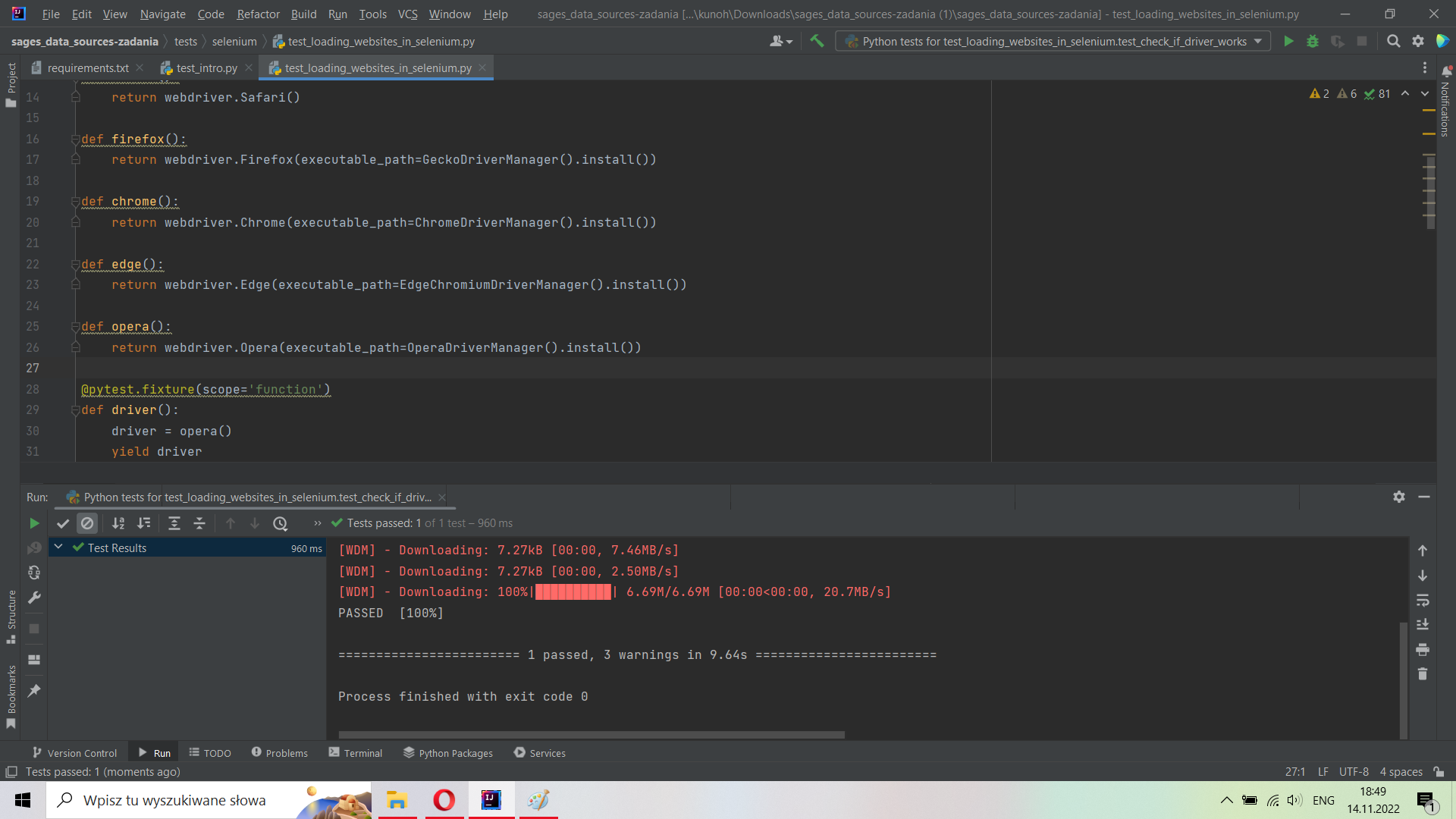Switch to test_intro.py tab
Image resolution: width=1456 pixels, height=819 pixels.
click(206, 68)
